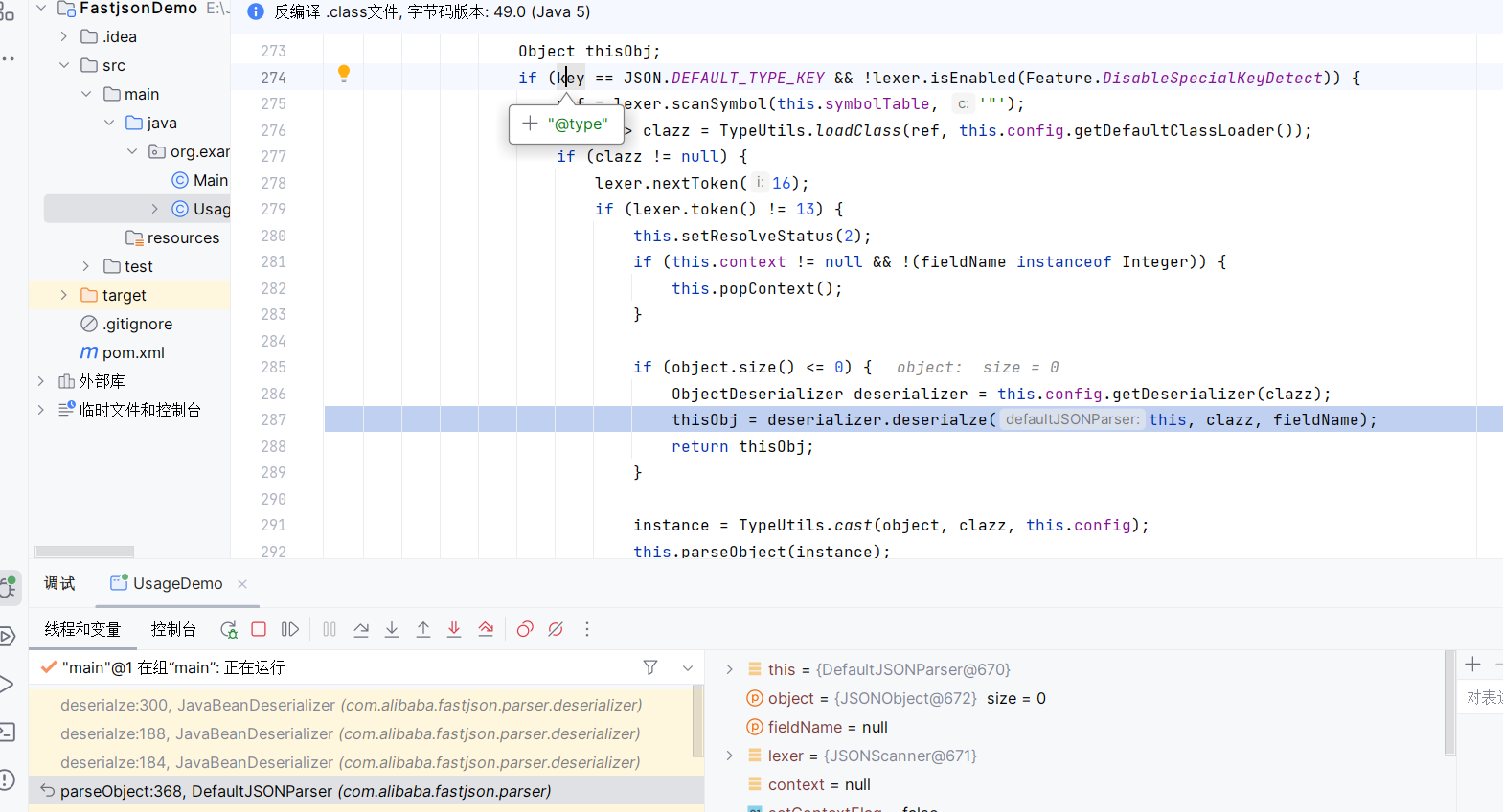Expand the lexer variable JSONScanner@671
1503x812 pixels.
point(729,756)
